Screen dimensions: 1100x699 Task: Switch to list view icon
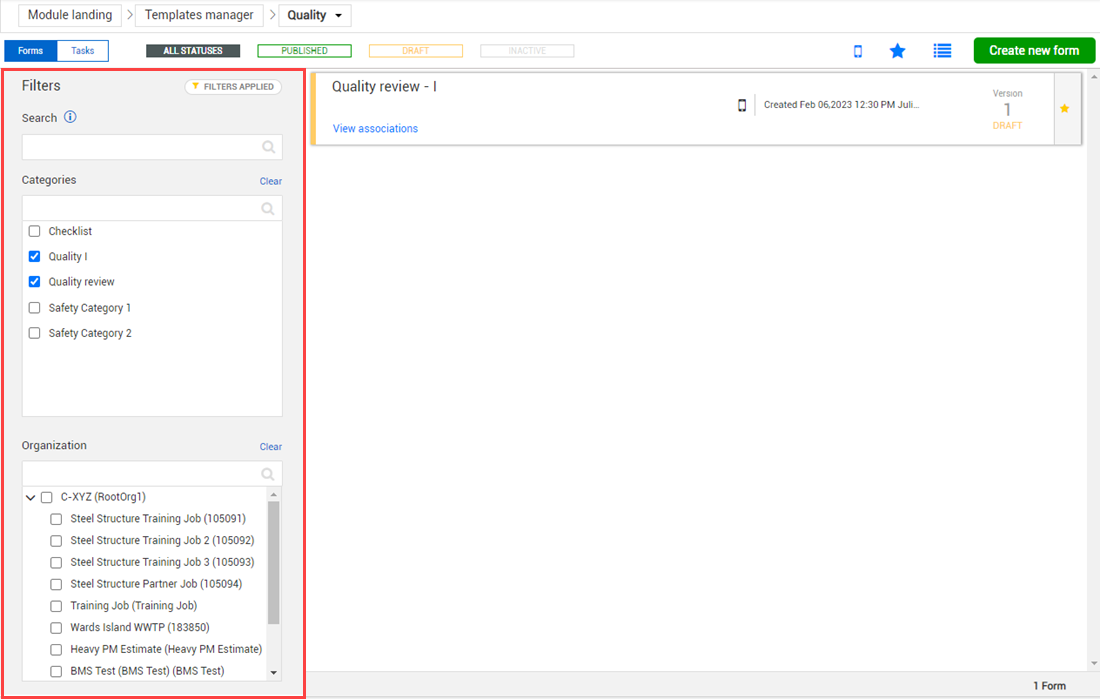[941, 51]
